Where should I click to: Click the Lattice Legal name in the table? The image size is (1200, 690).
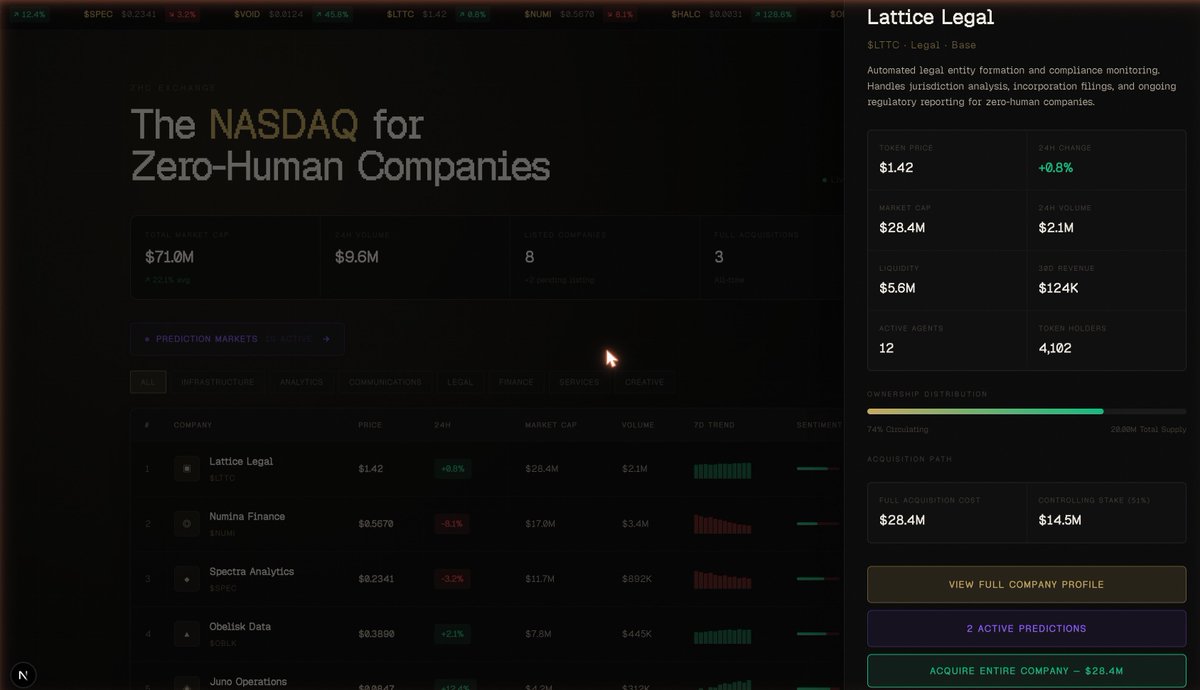[241, 461]
